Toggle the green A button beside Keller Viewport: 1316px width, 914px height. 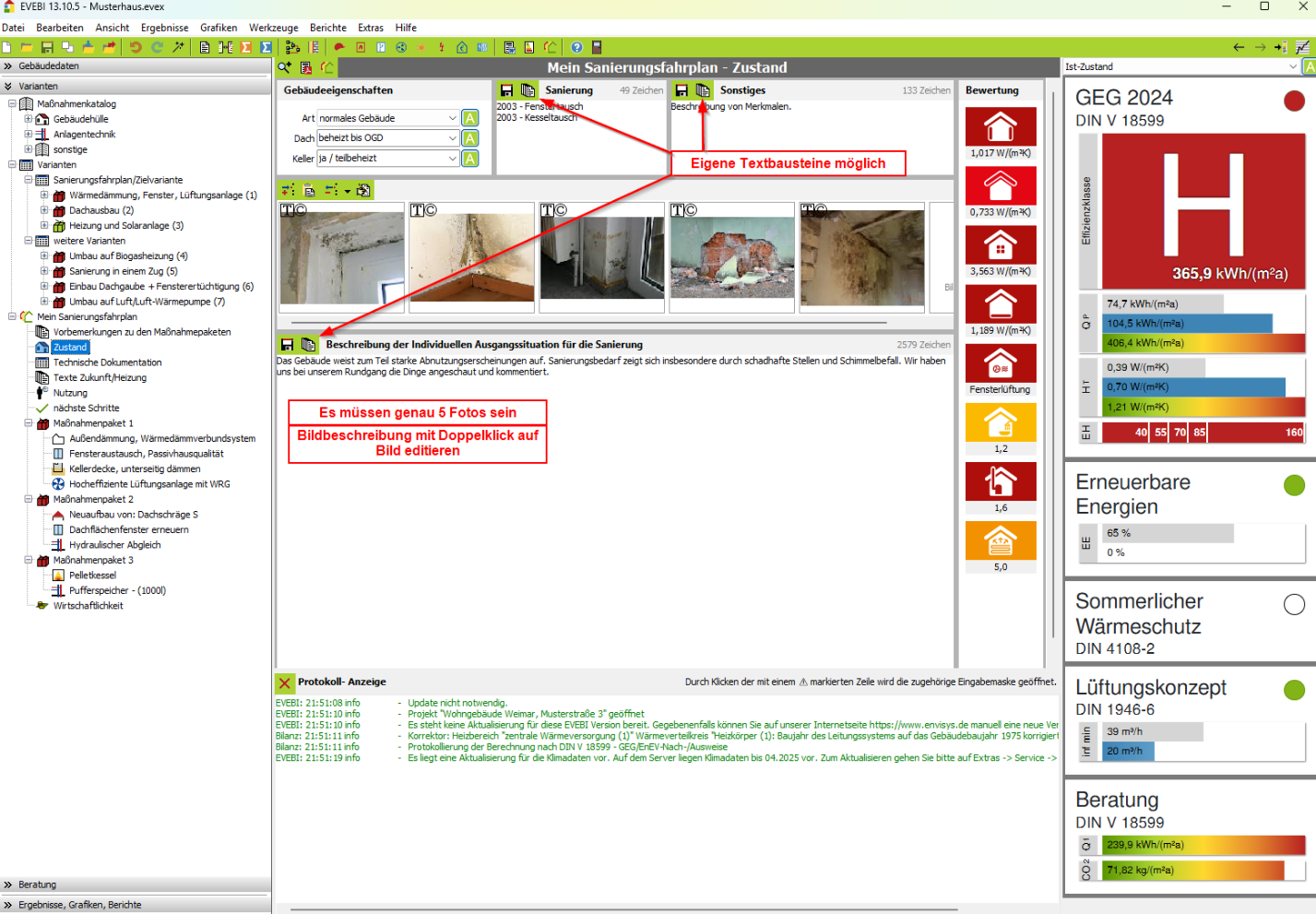click(x=470, y=159)
